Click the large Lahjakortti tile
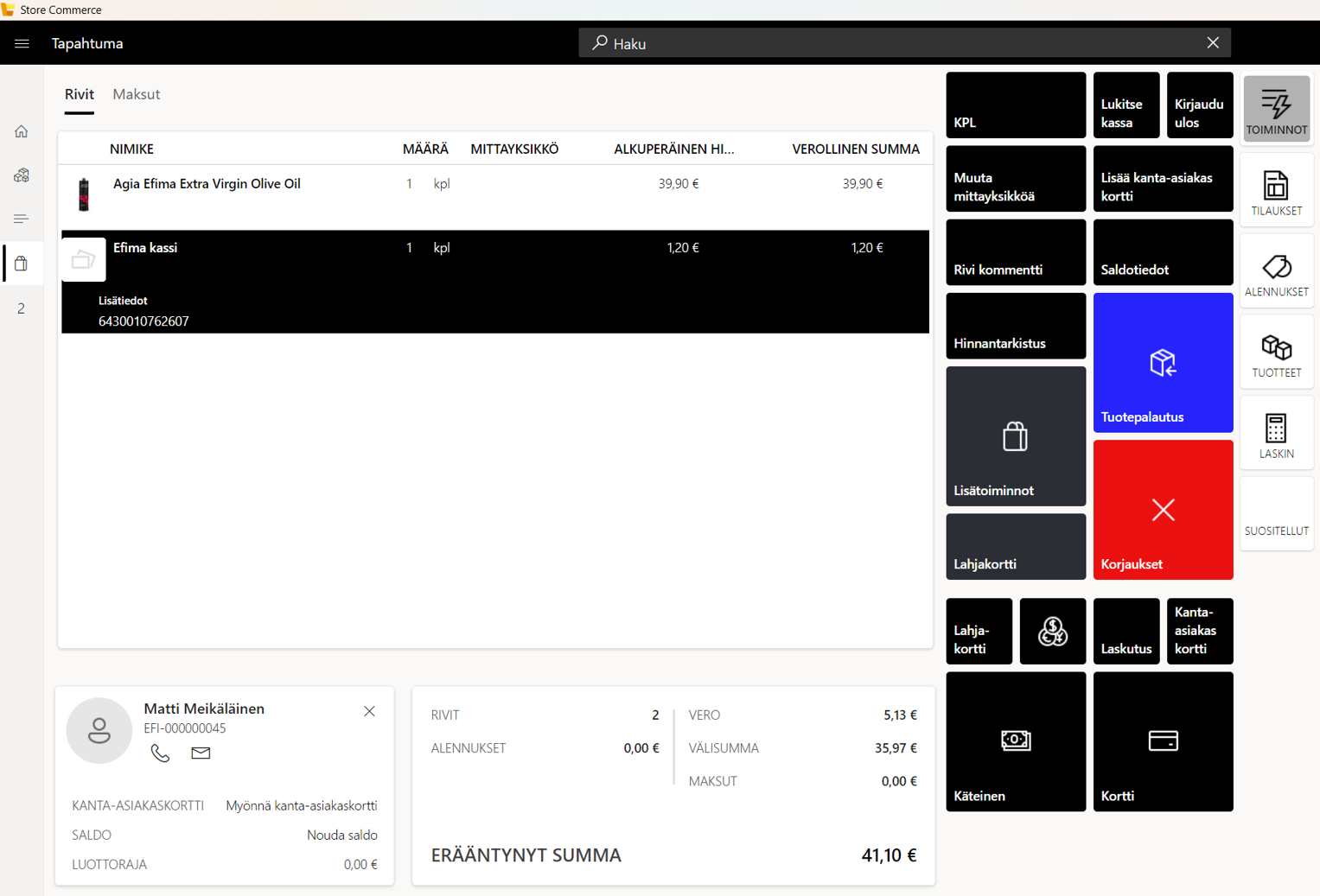 point(1016,546)
